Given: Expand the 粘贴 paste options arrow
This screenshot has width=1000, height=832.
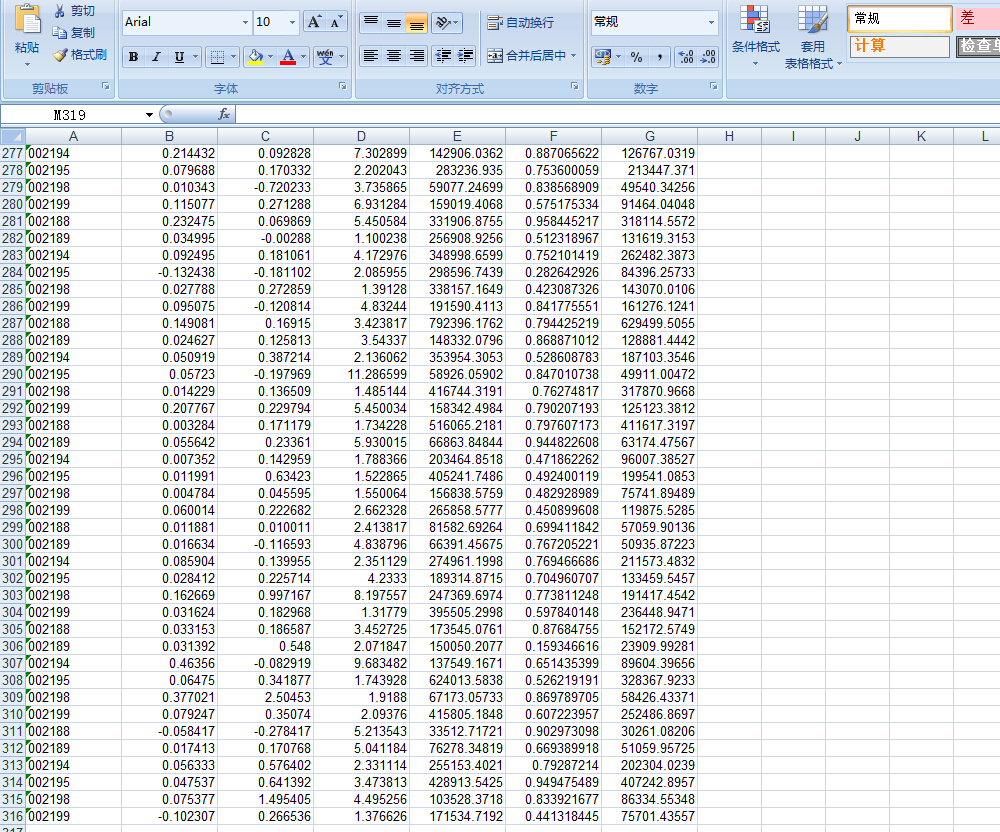Looking at the screenshot, I should 27,64.
